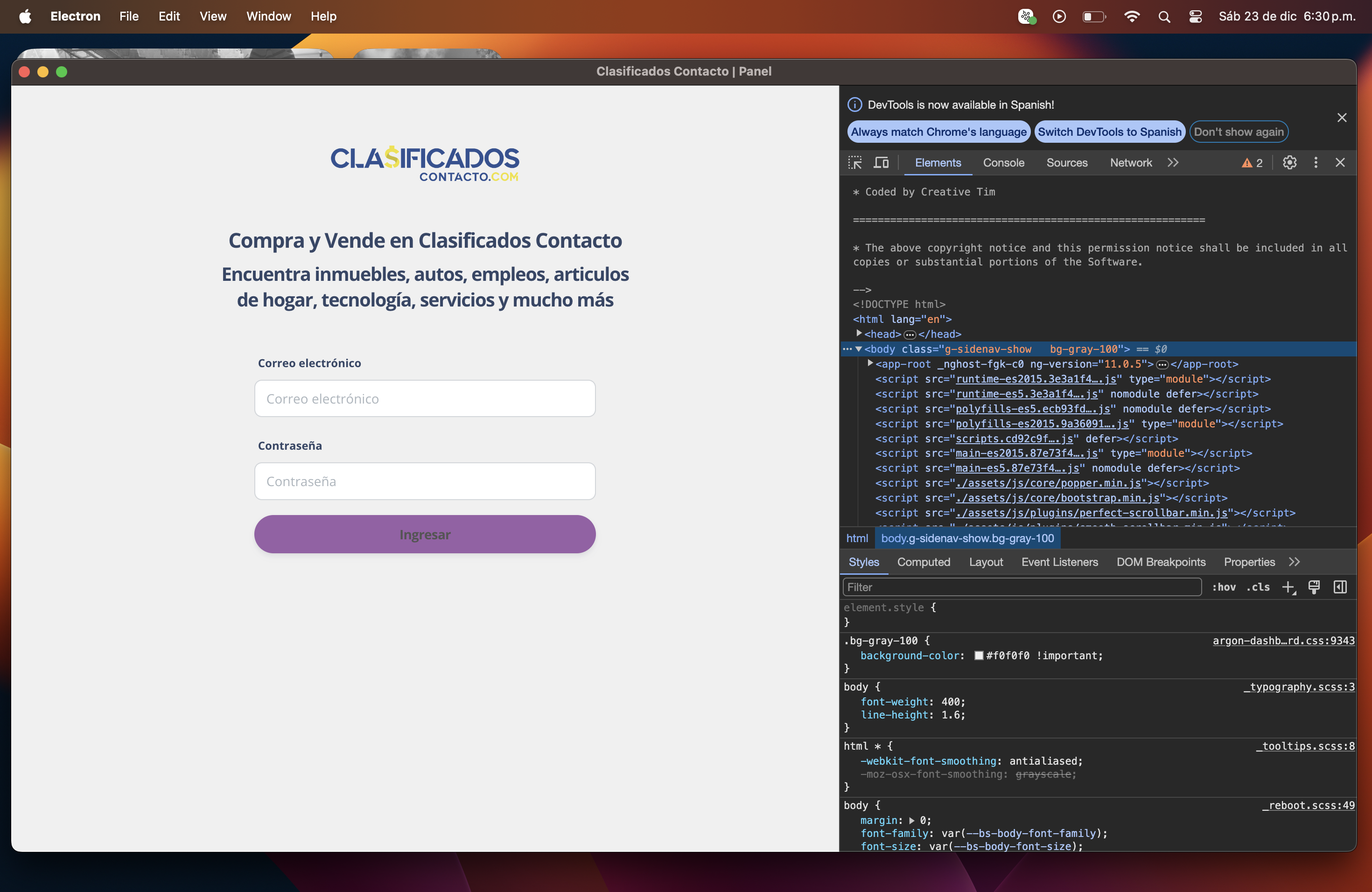Click the Ingresar login button
The height and width of the screenshot is (892, 1372).
[424, 534]
